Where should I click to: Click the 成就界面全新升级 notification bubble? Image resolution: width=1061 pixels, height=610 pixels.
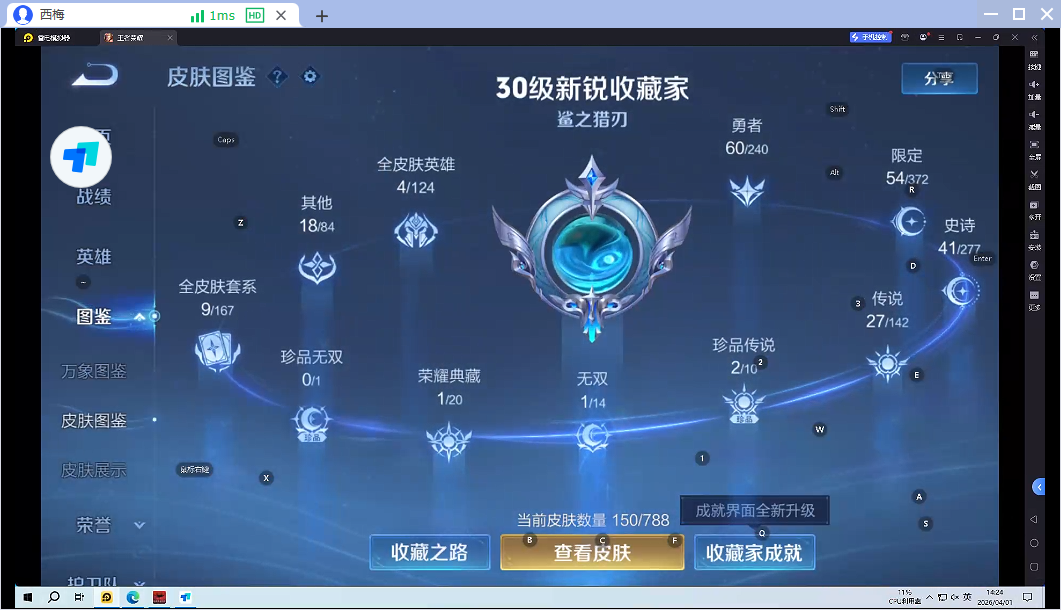point(755,510)
